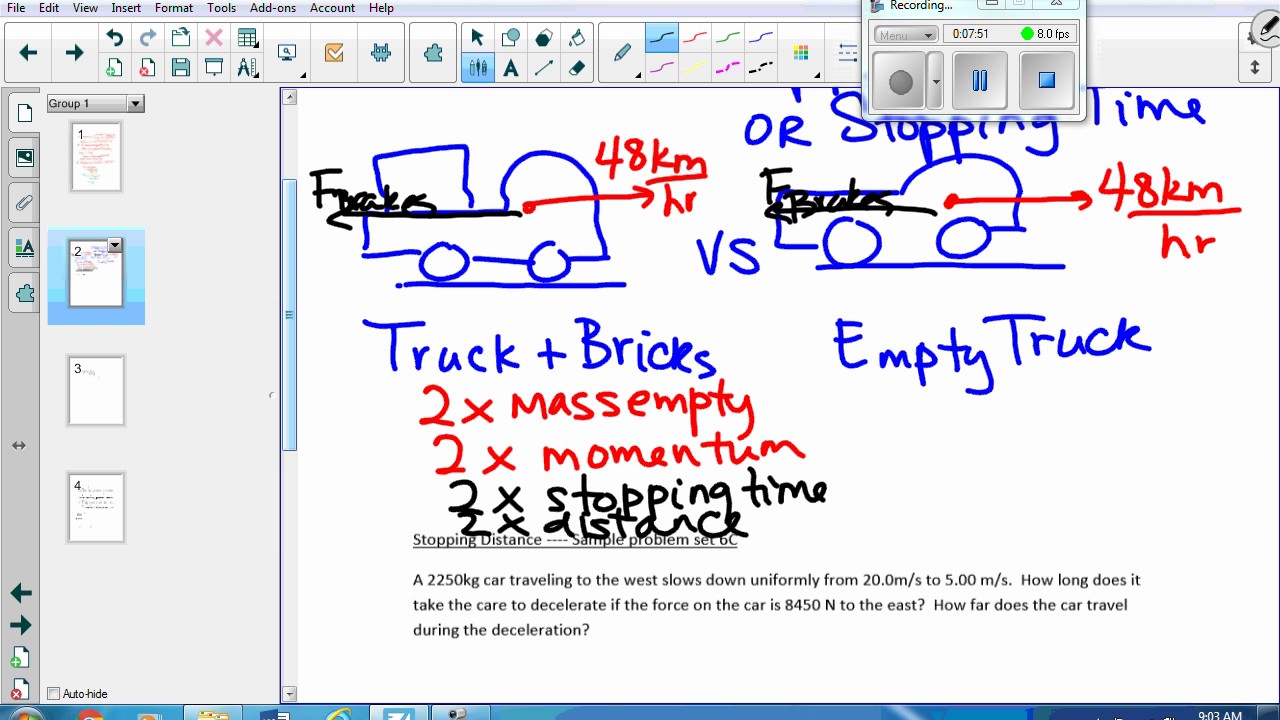Screen dimensions: 1280x720
Task: Open the pen types dropdown
Action: 623,53
